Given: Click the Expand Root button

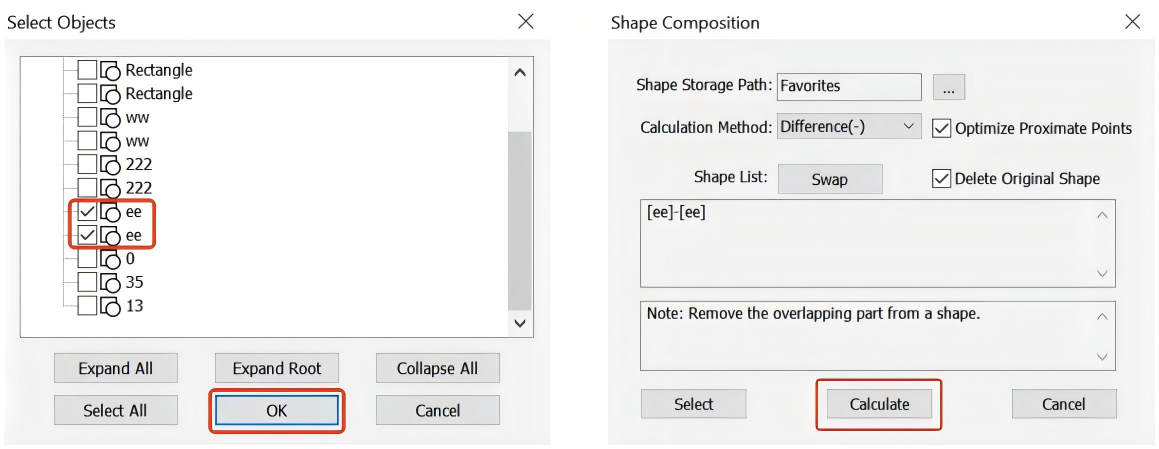Looking at the screenshot, I should [x=277, y=368].
